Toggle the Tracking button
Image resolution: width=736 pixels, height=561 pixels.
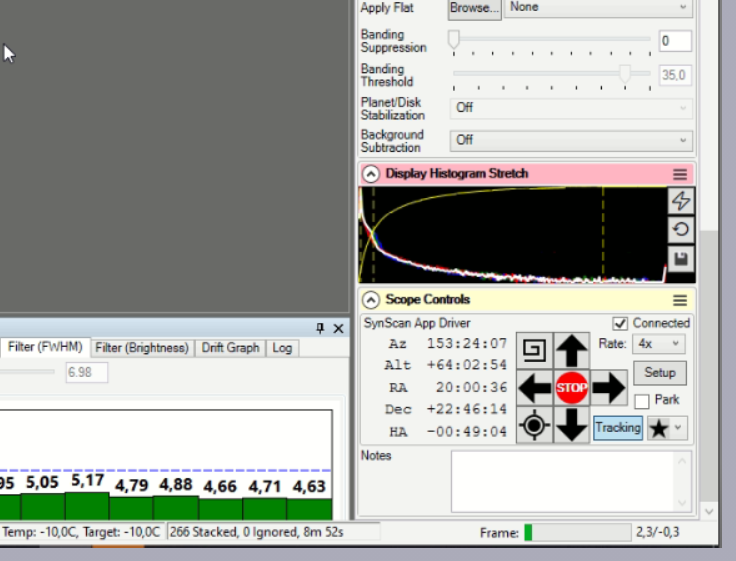618,428
